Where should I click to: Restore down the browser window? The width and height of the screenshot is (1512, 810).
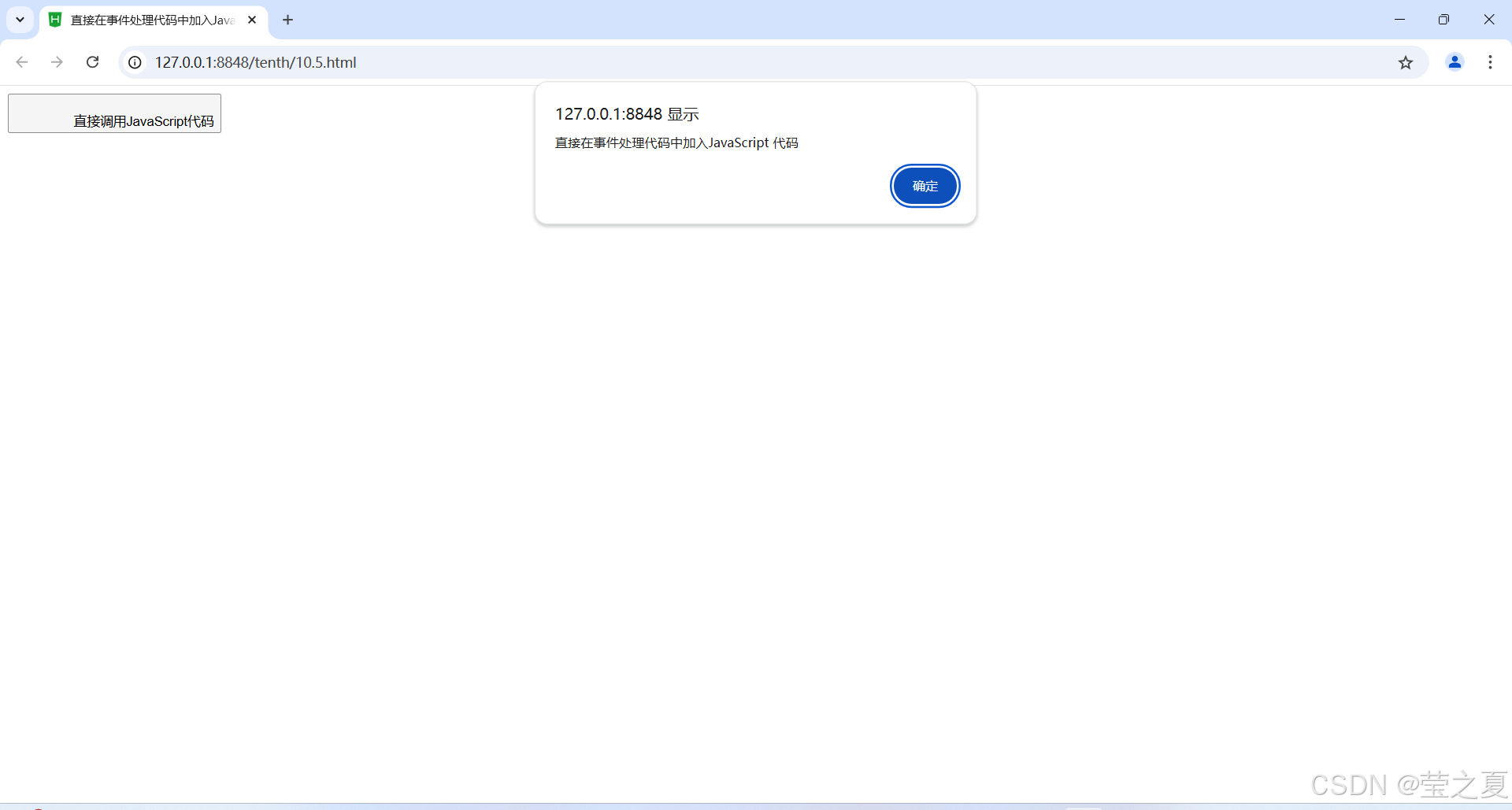click(x=1443, y=20)
